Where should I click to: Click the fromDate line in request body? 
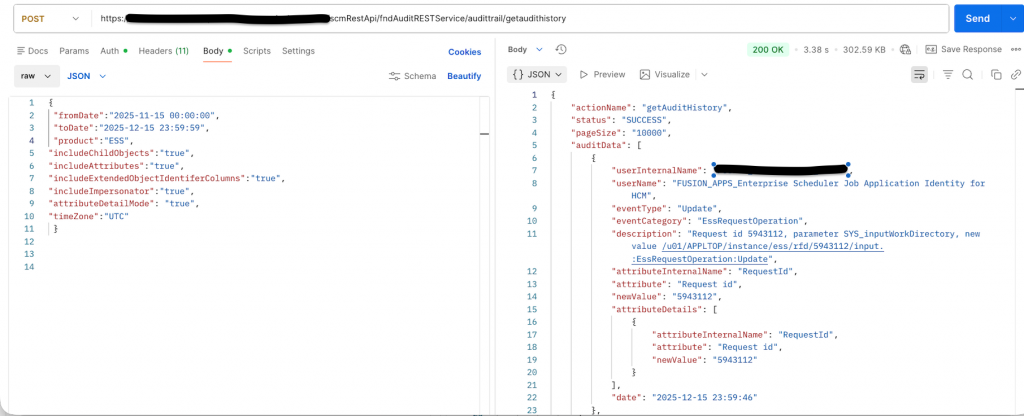coord(135,116)
